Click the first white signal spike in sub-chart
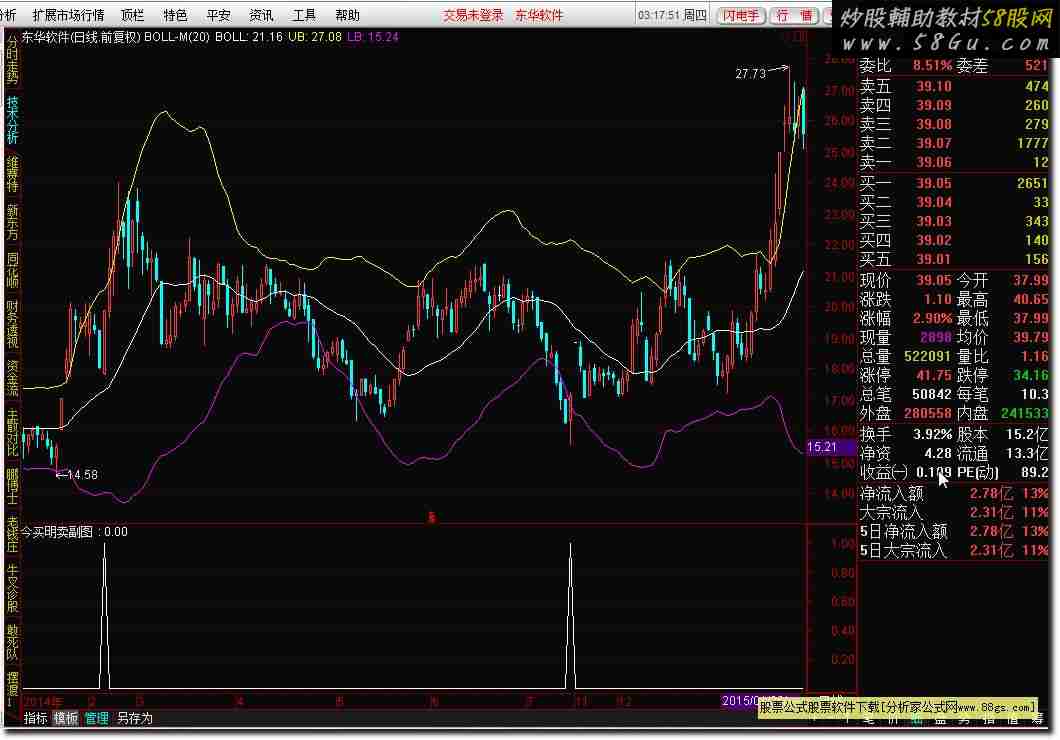The width and height of the screenshot is (1060, 740). tap(104, 615)
